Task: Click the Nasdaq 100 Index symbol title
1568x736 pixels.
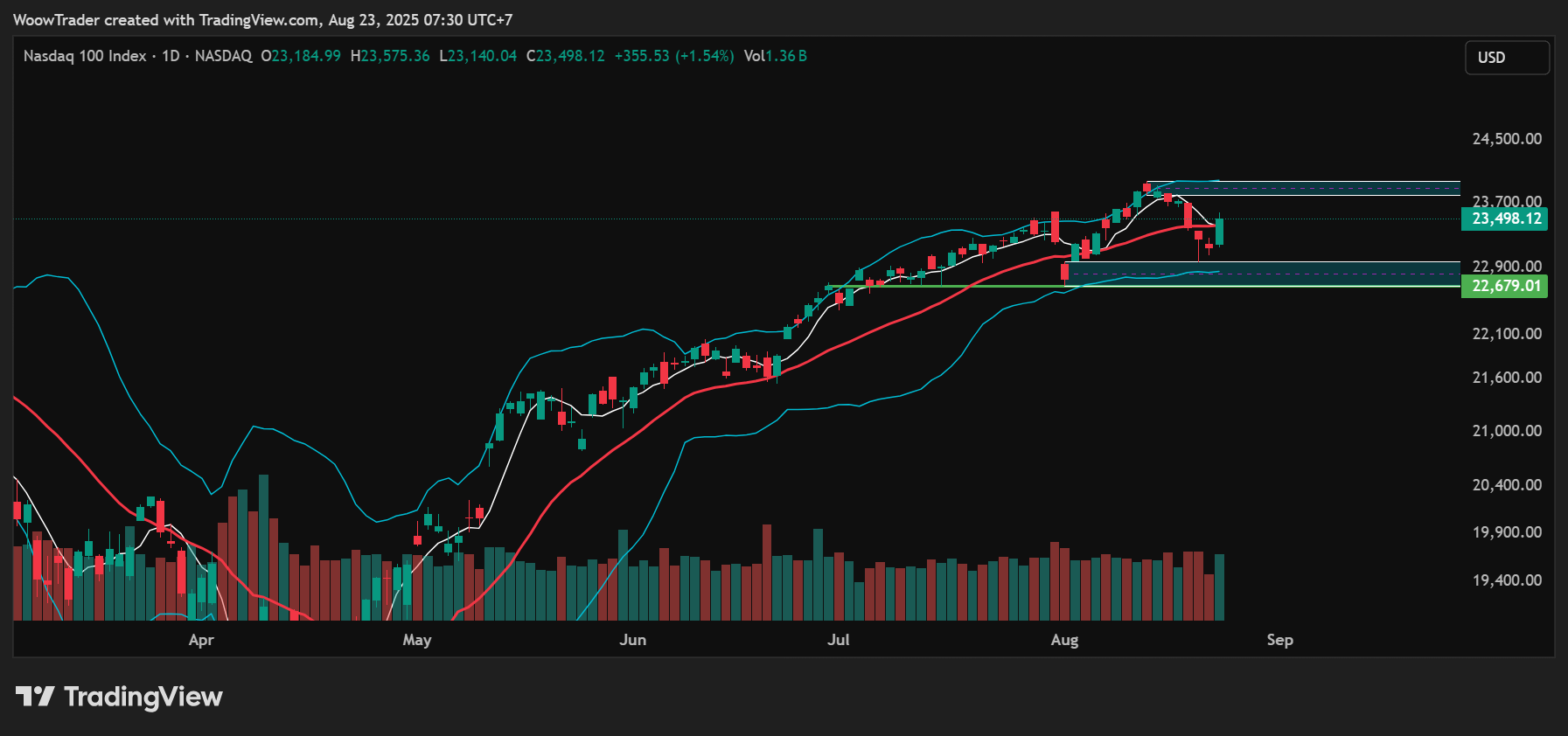Action: [x=85, y=56]
